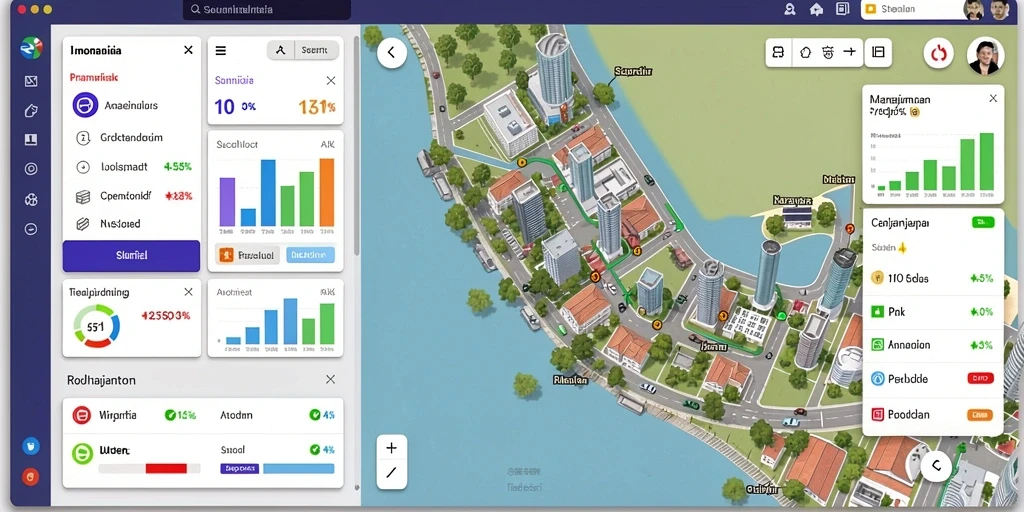Select the Anaeindors item with the purple circle

pyautogui.click(x=131, y=105)
